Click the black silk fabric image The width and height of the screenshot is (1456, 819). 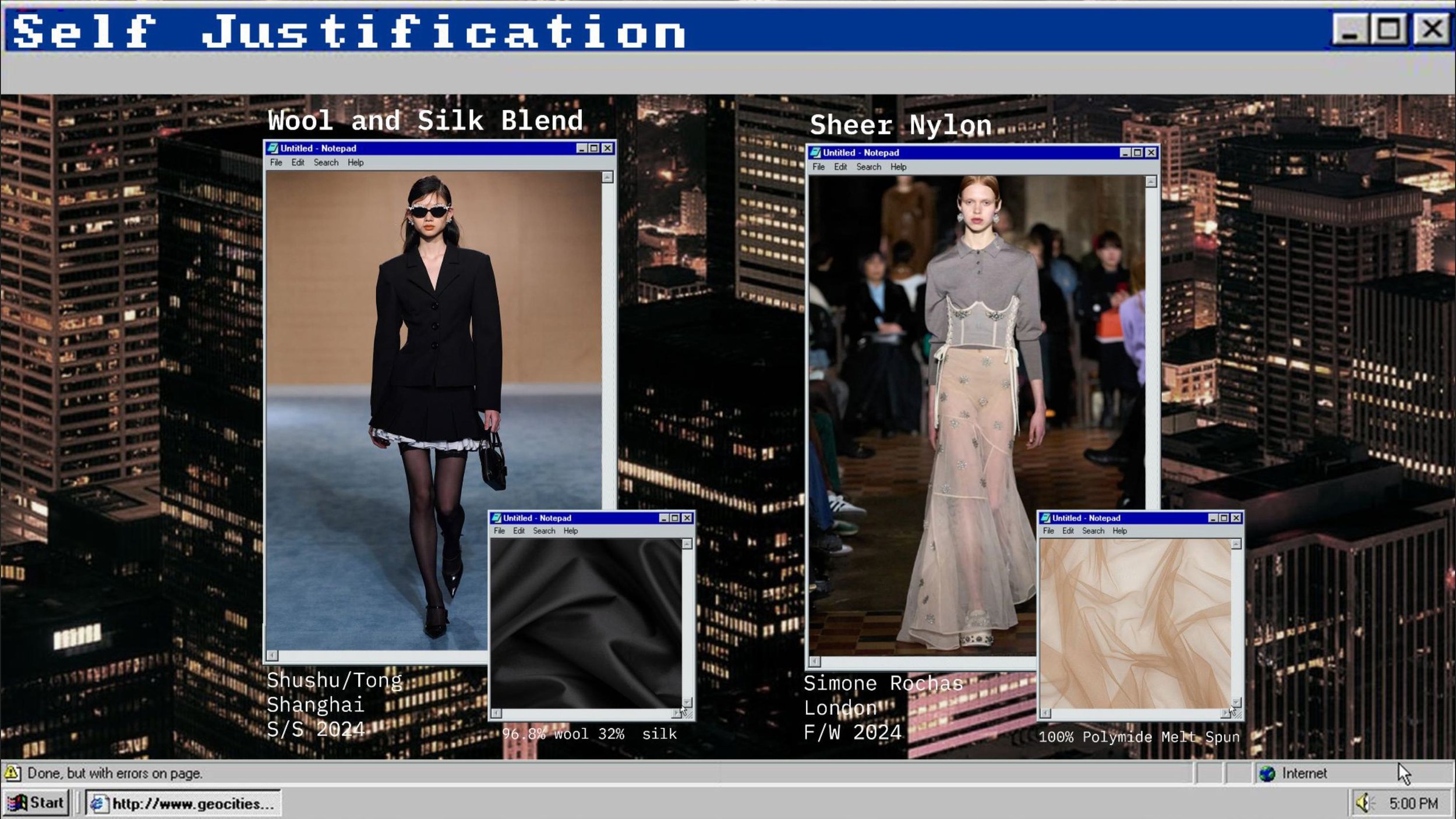[x=585, y=623]
